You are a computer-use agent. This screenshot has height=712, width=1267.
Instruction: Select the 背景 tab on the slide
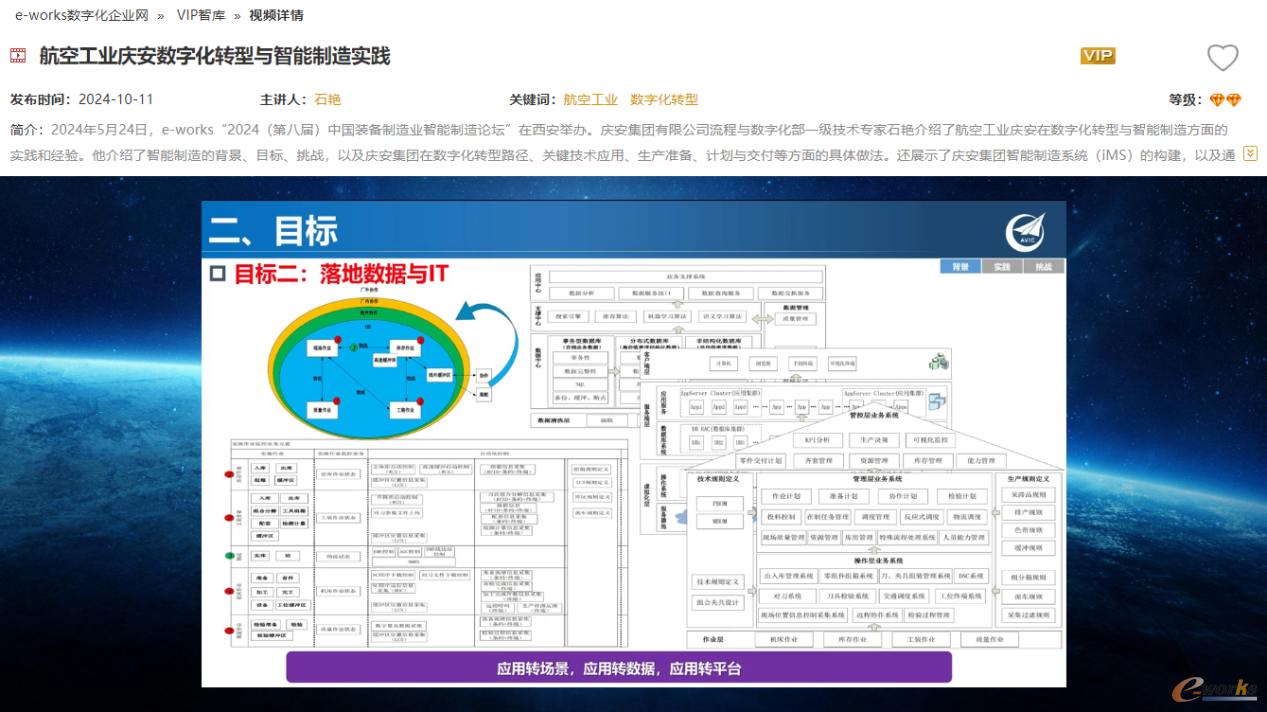(960, 267)
